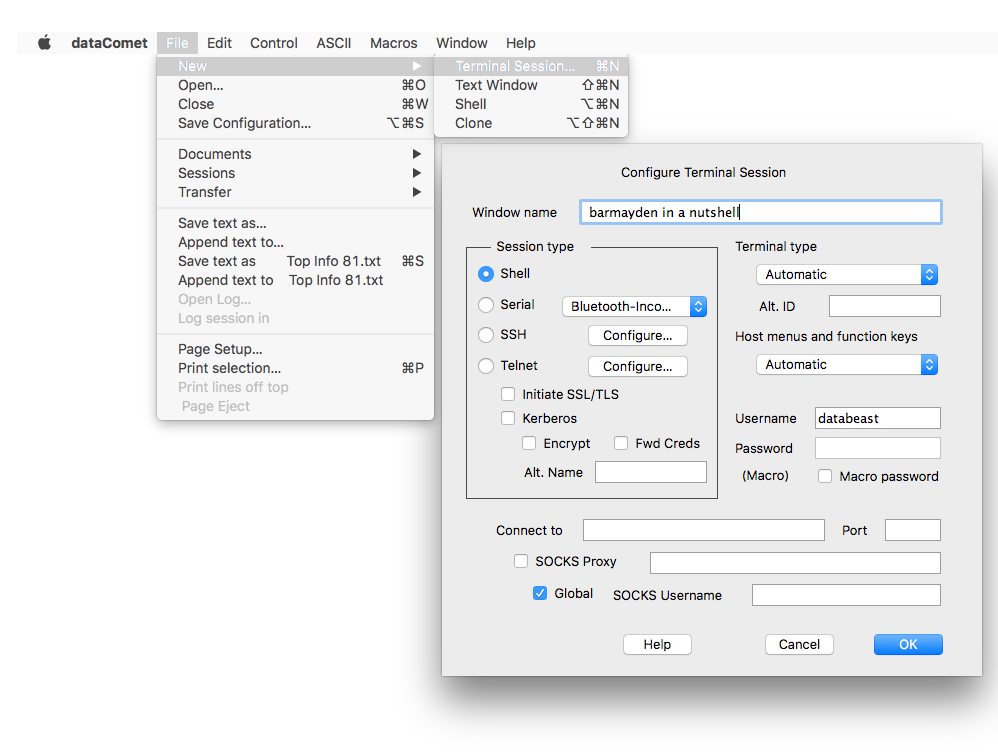Choose Save text as... menu item

pos(295,223)
